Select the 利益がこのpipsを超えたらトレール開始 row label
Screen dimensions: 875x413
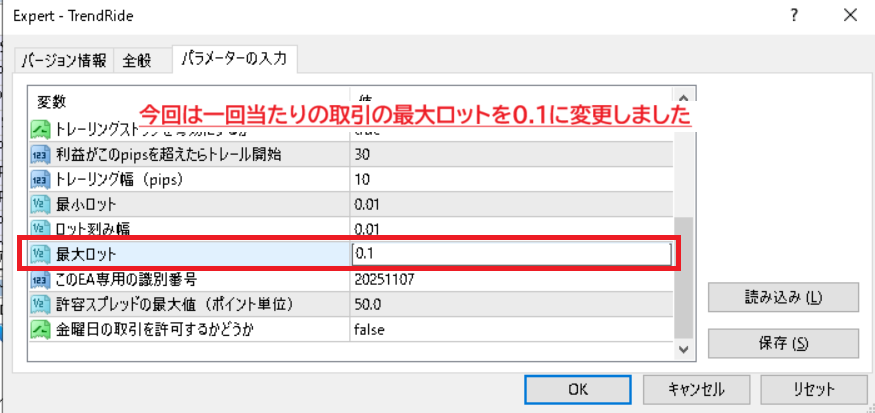[x=169, y=155]
